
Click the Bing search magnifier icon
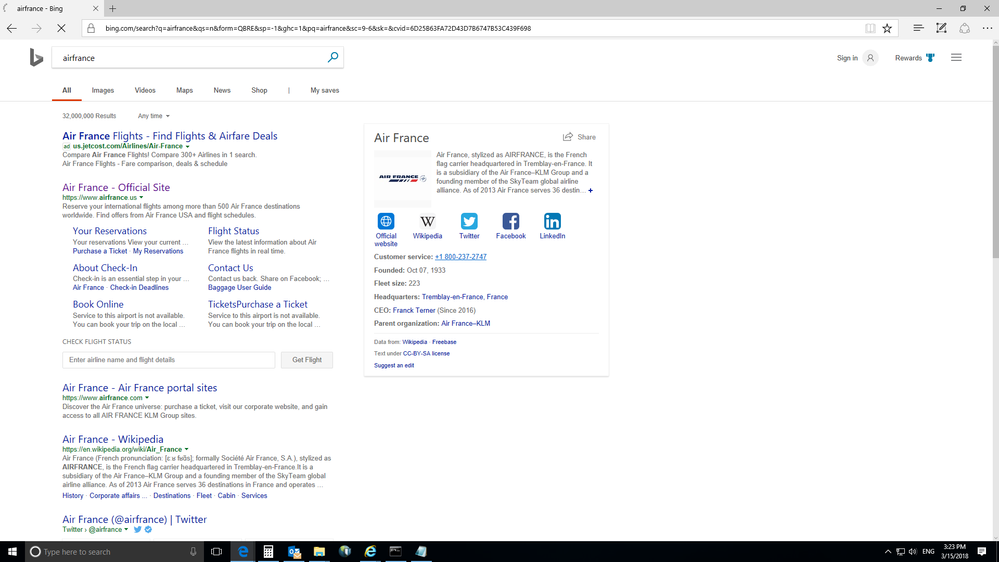(333, 58)
